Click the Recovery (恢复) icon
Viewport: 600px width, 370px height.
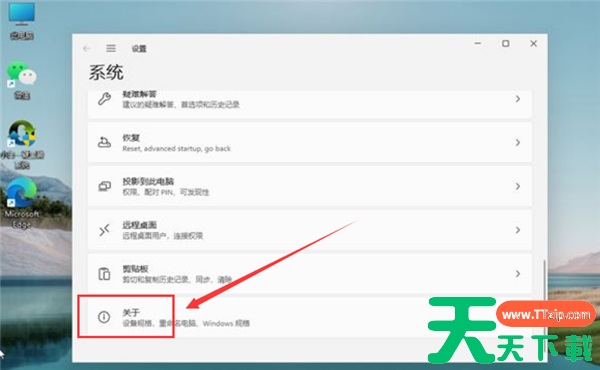click(104, 142)
